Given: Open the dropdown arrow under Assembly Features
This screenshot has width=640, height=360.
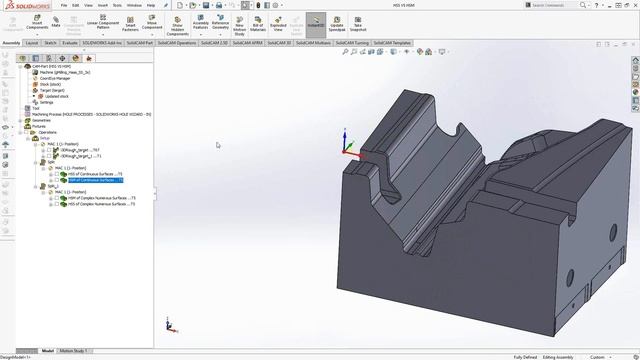Looking at the screenshot, I should [x=200, y=34].
